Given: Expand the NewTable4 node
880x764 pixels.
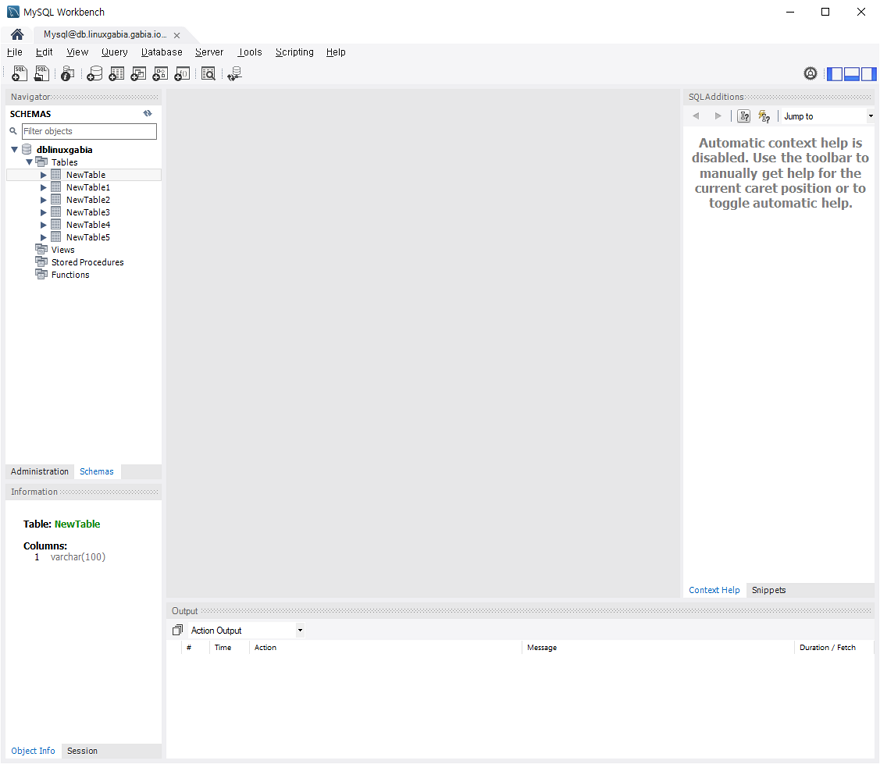Looking at the screenshot, I should click(x=43, y=225).
